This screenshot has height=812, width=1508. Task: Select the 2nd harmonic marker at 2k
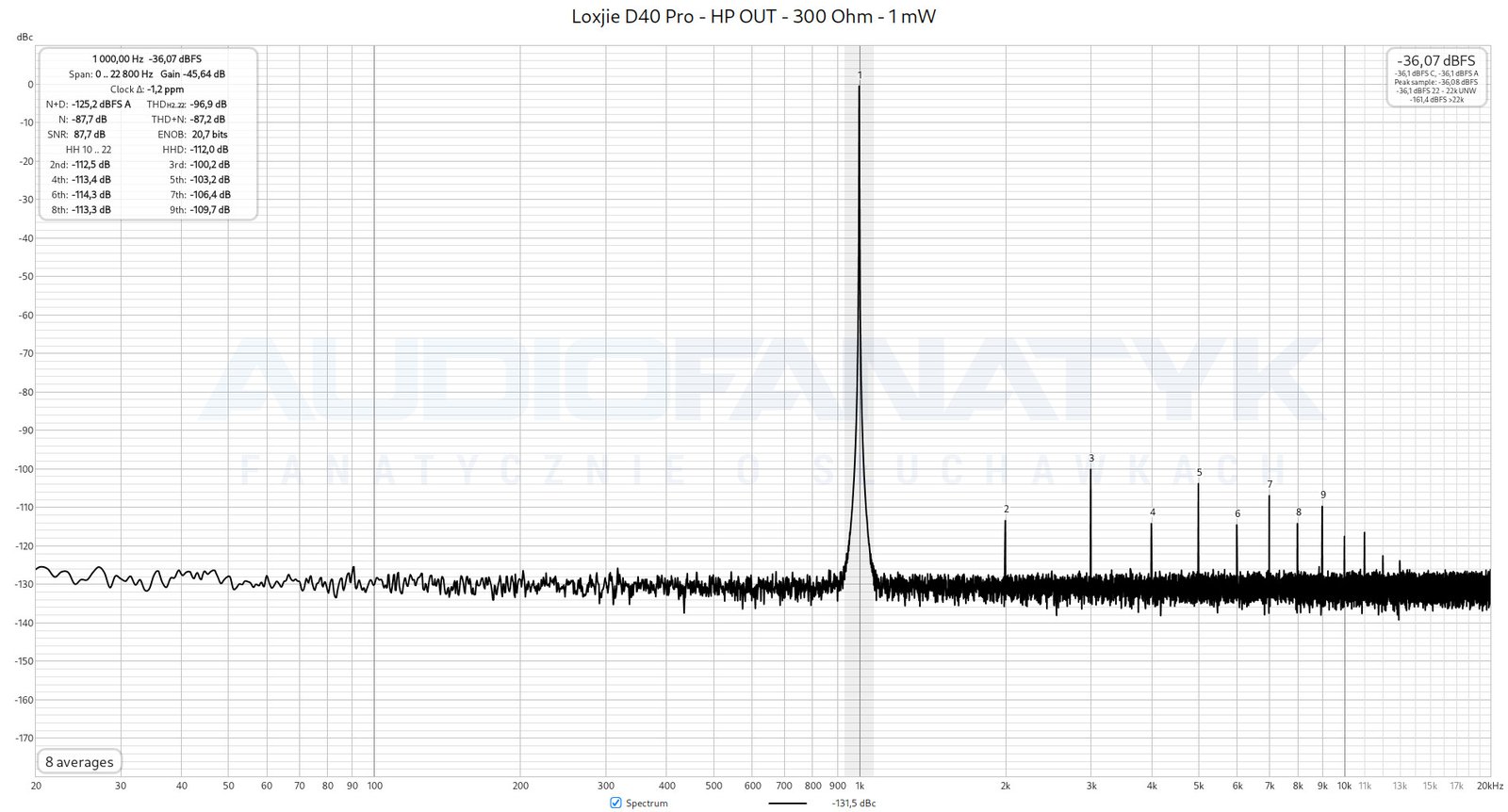click(x=1006, y=510)
